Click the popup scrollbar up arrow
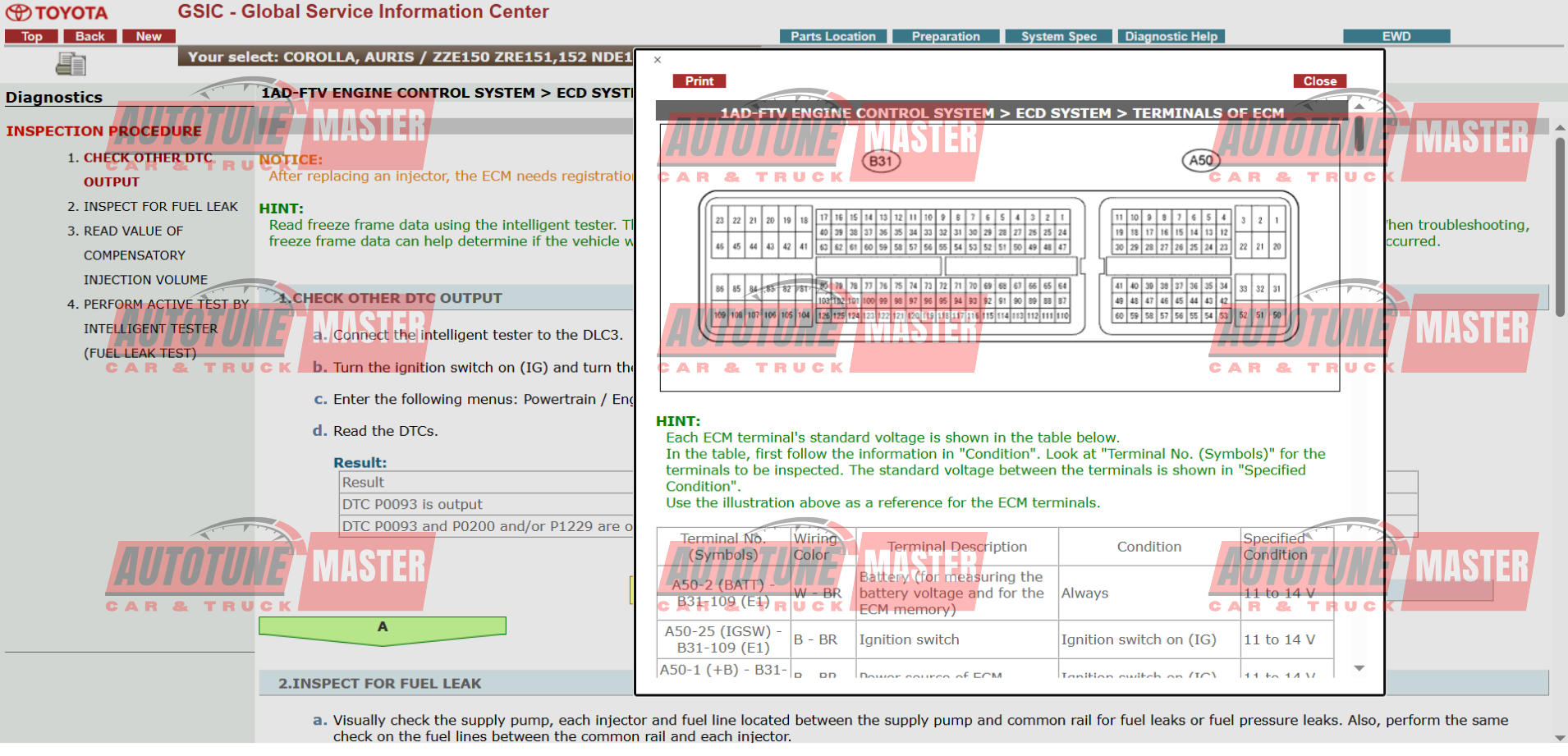 1359,107
